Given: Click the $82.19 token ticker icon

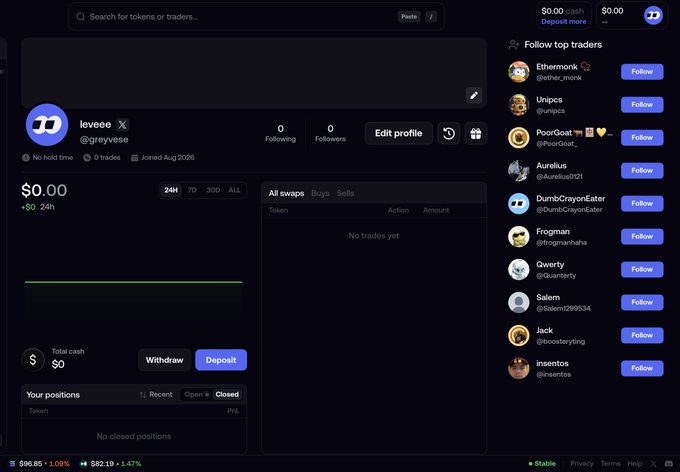Looking at the screenshot, I should pos(84,464).
